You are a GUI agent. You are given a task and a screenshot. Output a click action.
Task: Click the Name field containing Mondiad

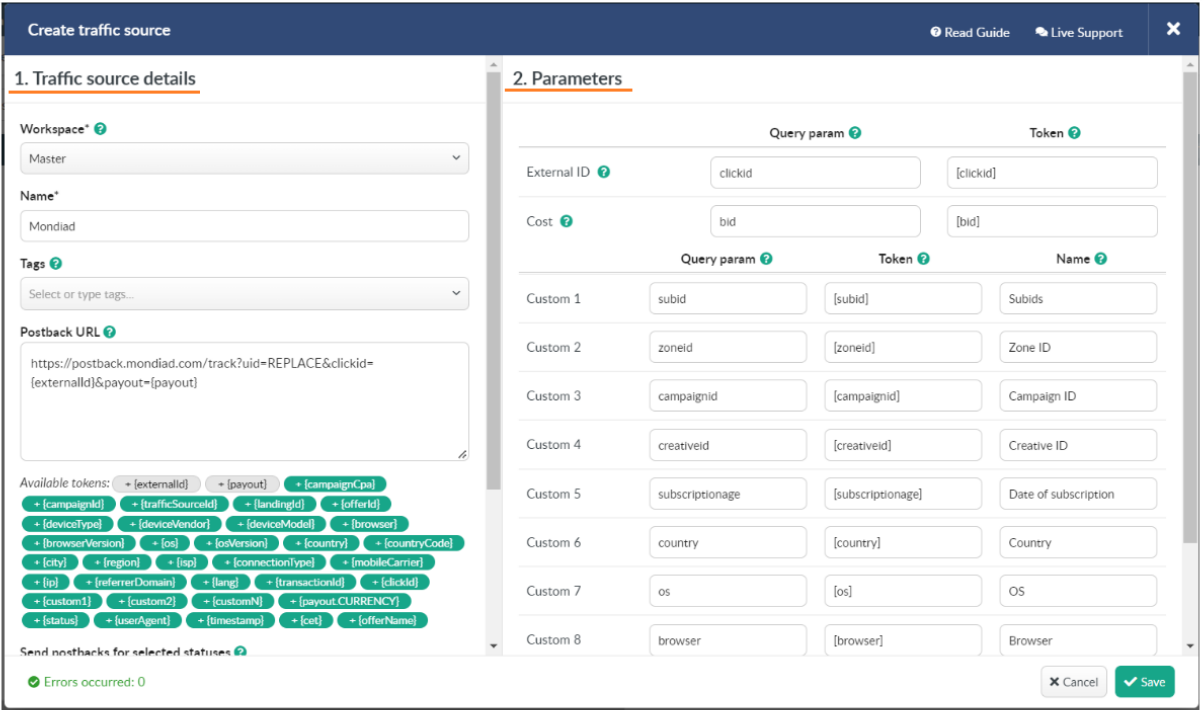244,226
